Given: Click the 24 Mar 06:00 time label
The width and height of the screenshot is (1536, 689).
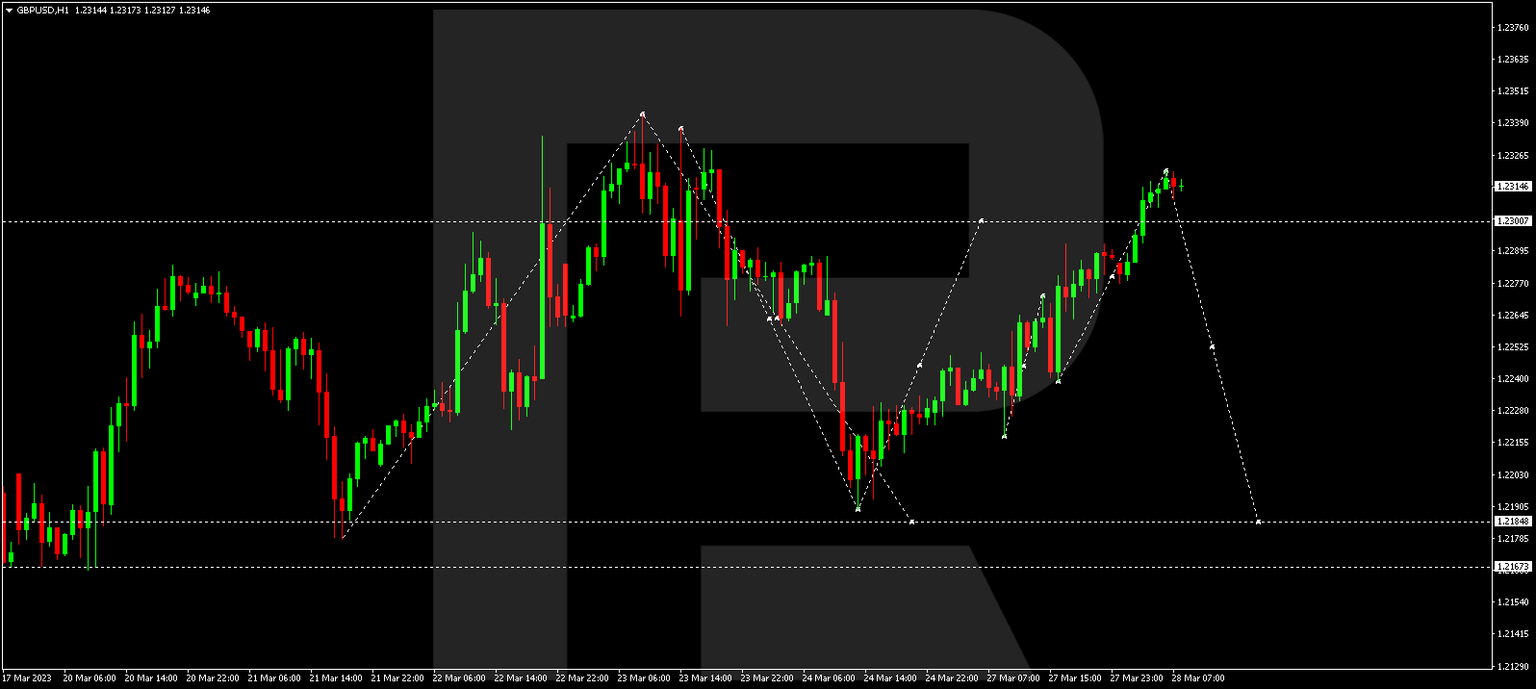Looking at the screenshot, I should pyautogui.click(x=831, y=676).
